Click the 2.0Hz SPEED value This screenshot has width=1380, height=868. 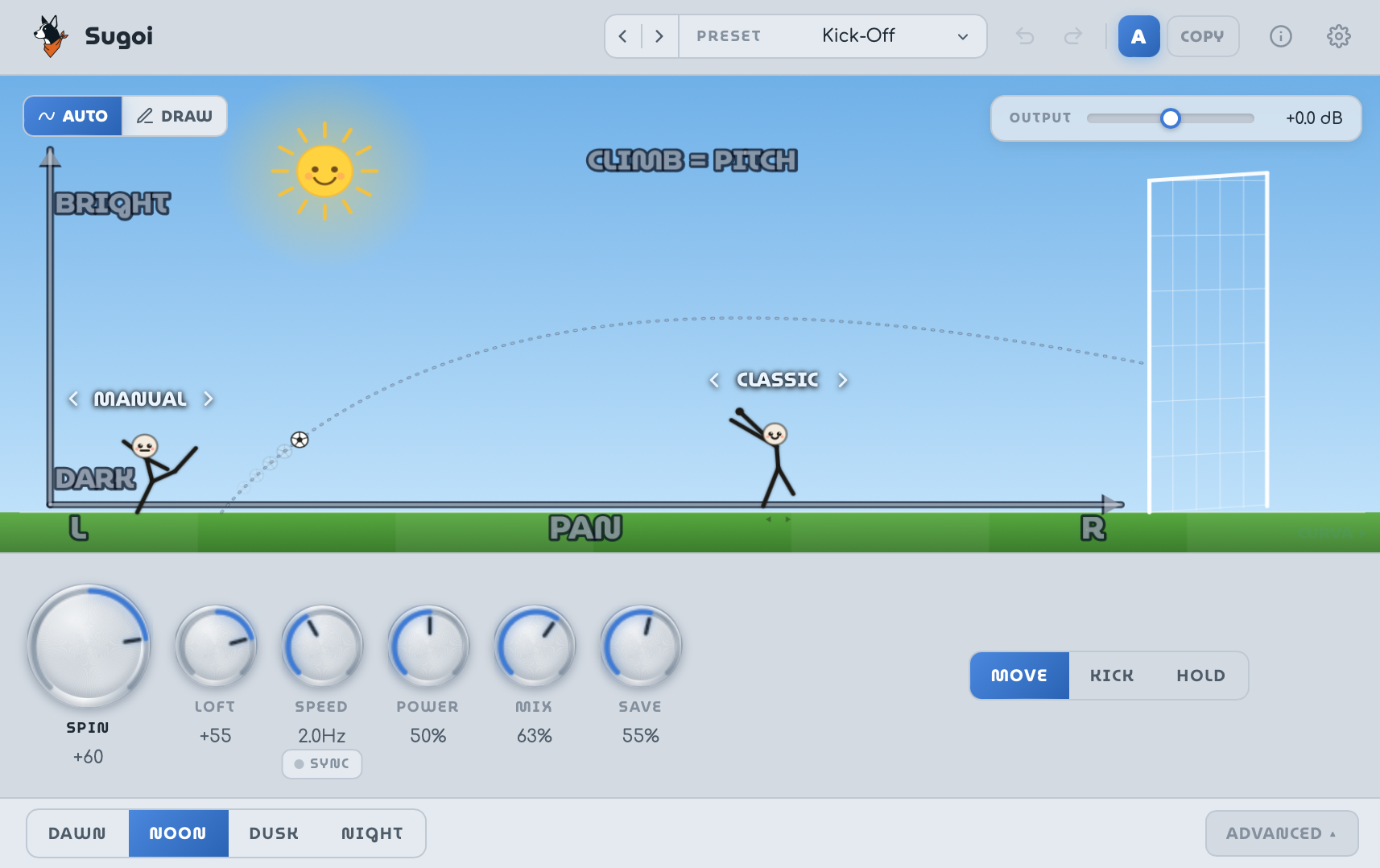coord(321,736)
